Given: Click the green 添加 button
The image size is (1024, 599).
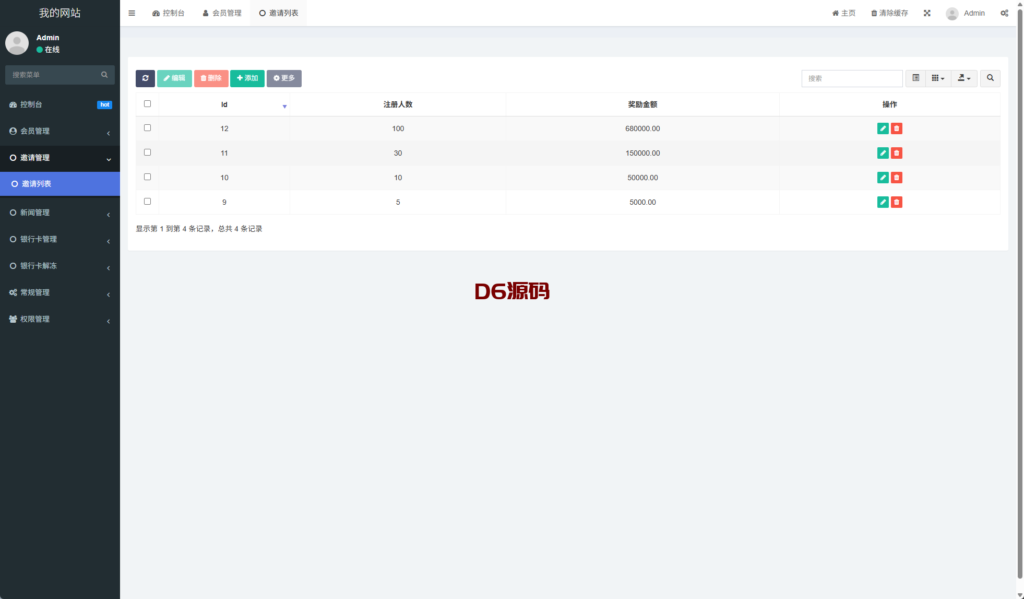Looking at the screenshot, I should (x=247, y=78).
